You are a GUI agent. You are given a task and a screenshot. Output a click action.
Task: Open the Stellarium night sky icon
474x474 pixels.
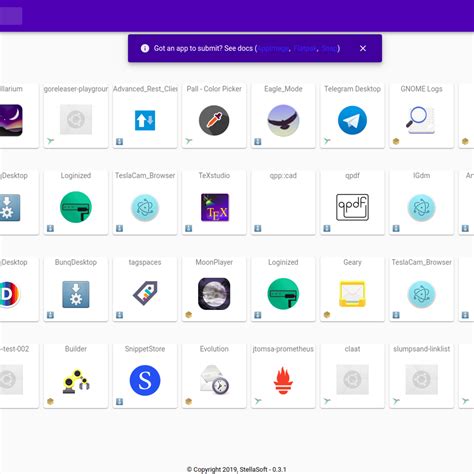11,120
